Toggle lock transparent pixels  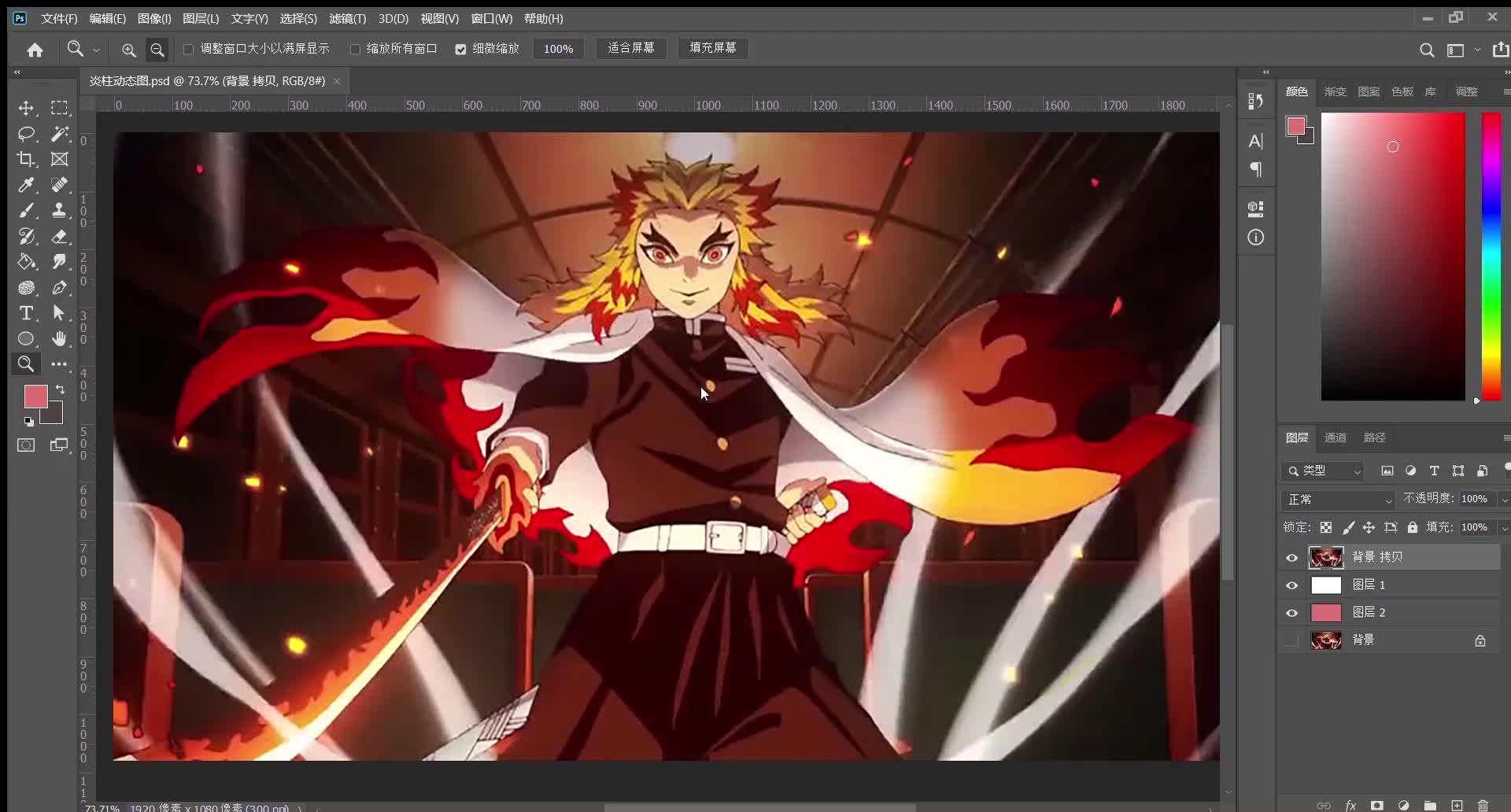(x=1326, y=527)
